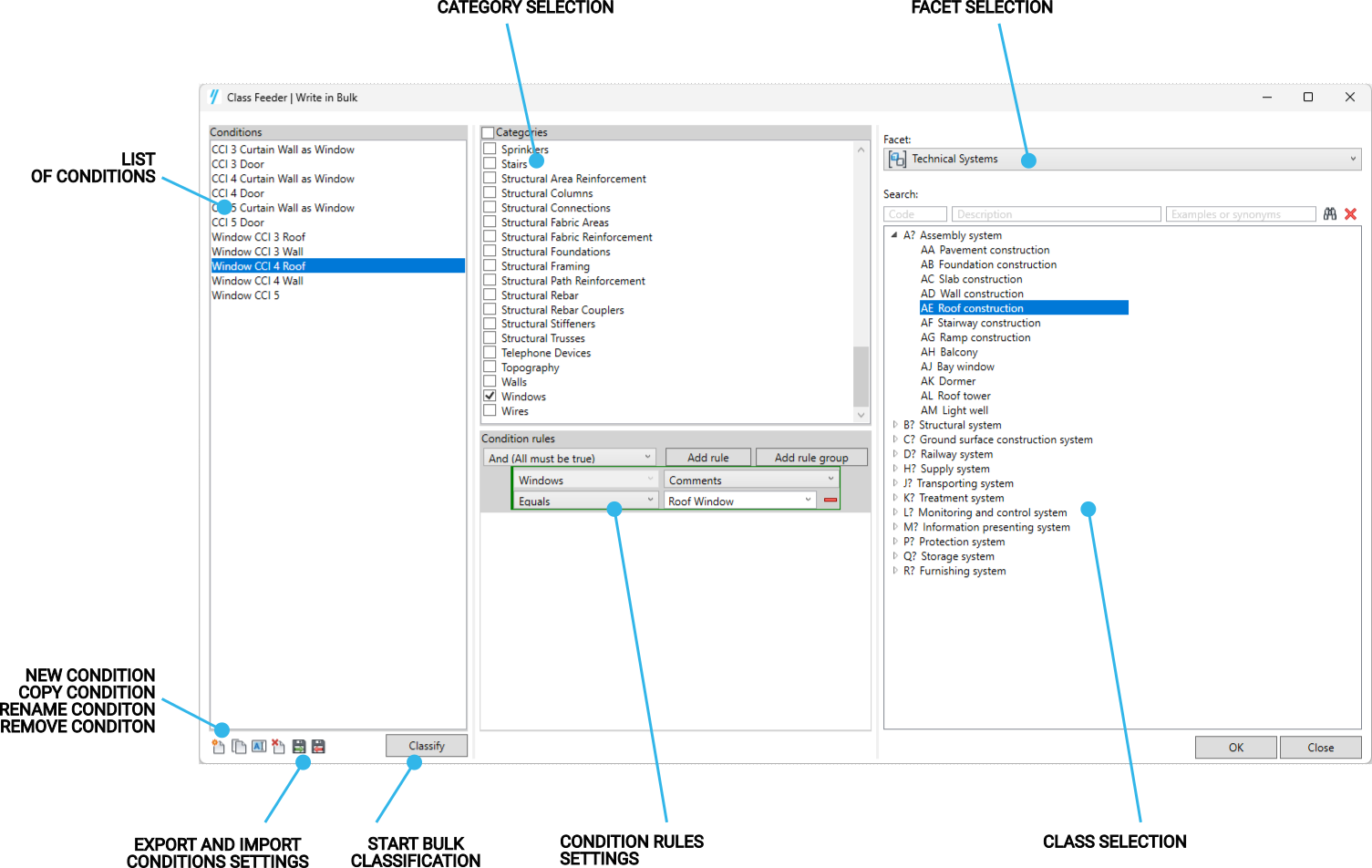
Task: Tick the Structural Framing category
Action: tap(490, 266)
